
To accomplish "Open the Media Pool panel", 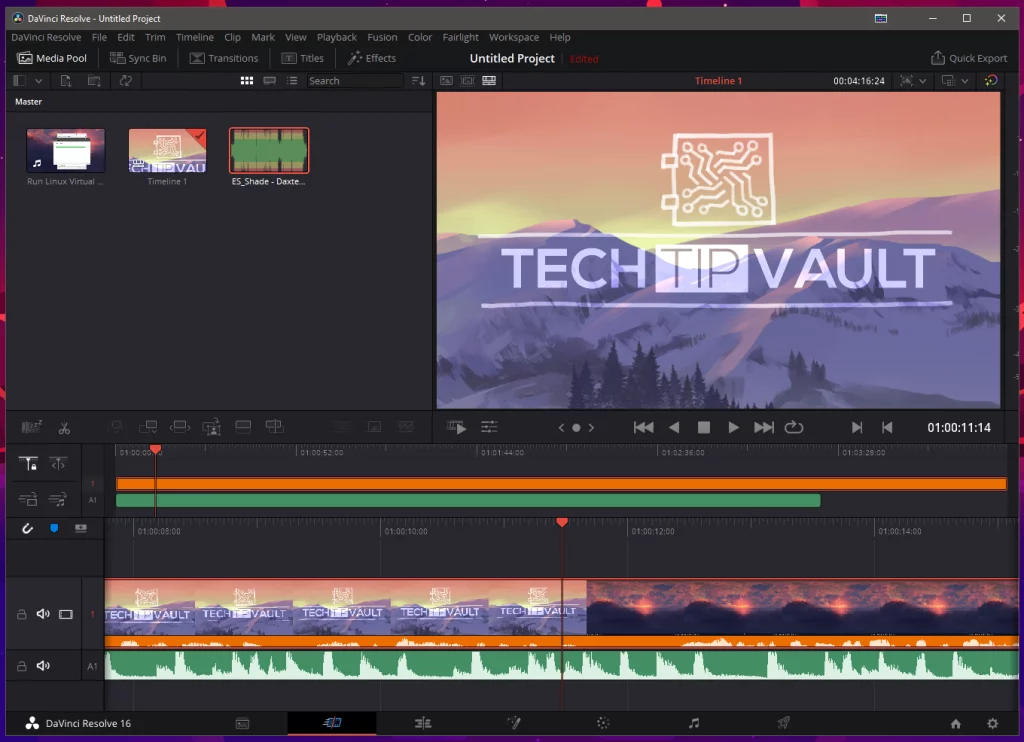I will 52,58.
